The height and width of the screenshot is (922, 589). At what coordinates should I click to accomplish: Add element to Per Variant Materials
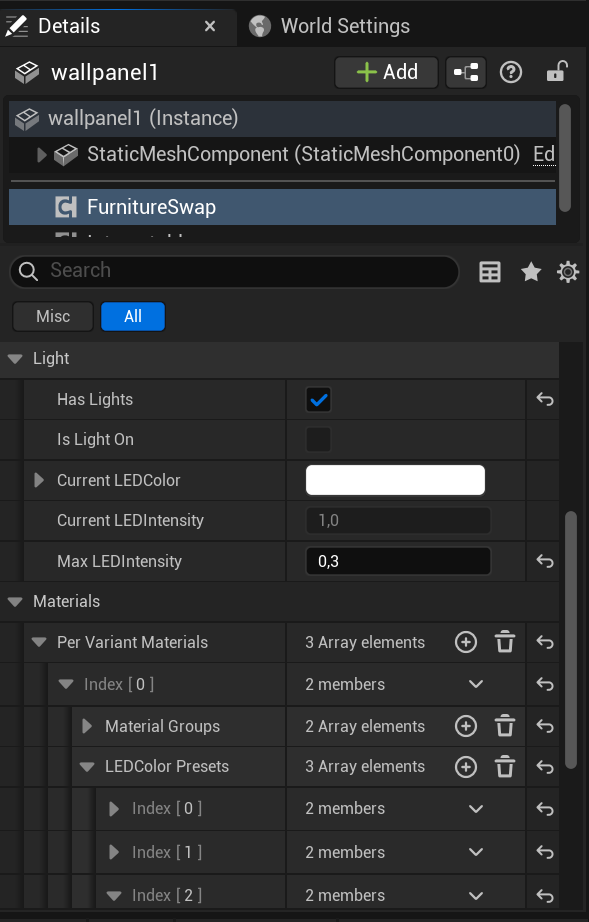pos(466,642)
